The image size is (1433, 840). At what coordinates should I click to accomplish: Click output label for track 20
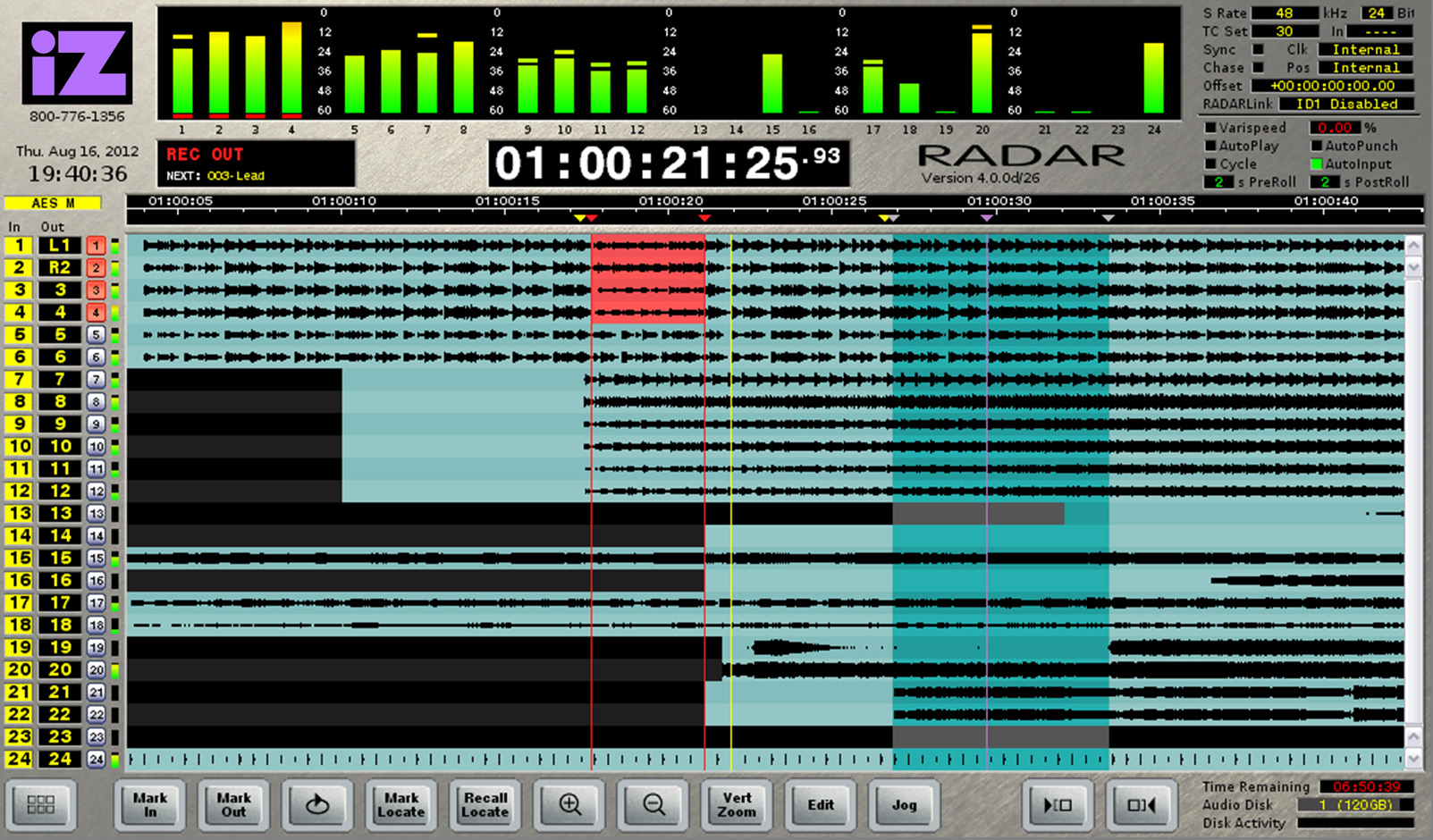tap(60, 669)
